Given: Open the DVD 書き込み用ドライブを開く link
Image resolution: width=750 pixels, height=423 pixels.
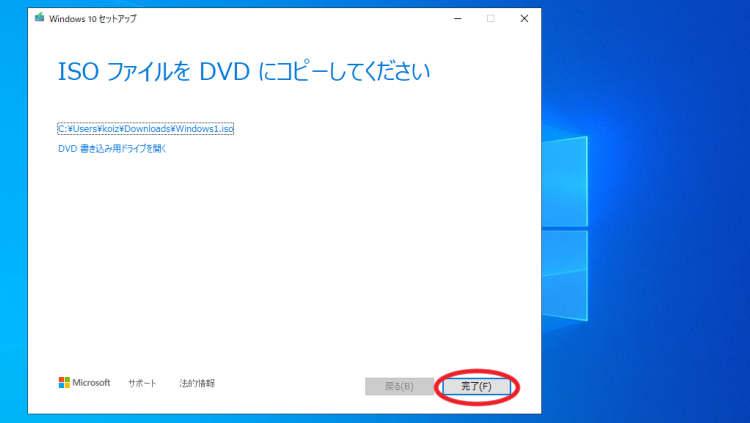Looking at the screenshot, I should [x=112, y=149].
